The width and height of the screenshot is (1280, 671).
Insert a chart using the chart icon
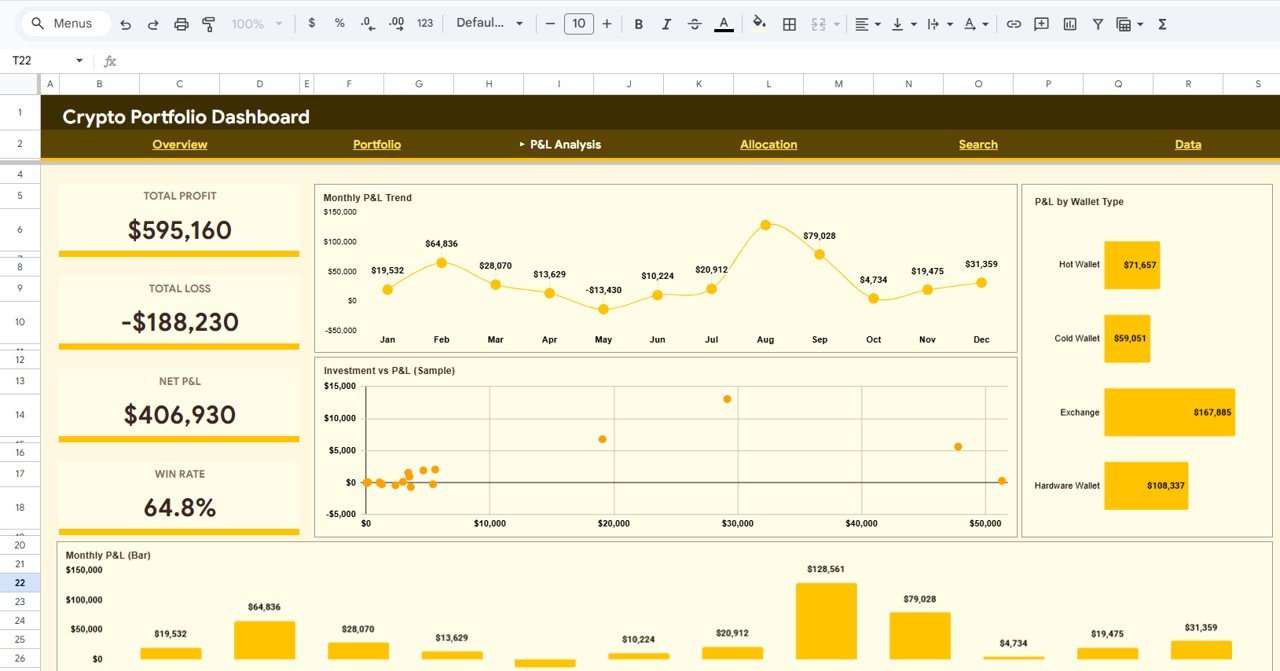(1071, 22)
